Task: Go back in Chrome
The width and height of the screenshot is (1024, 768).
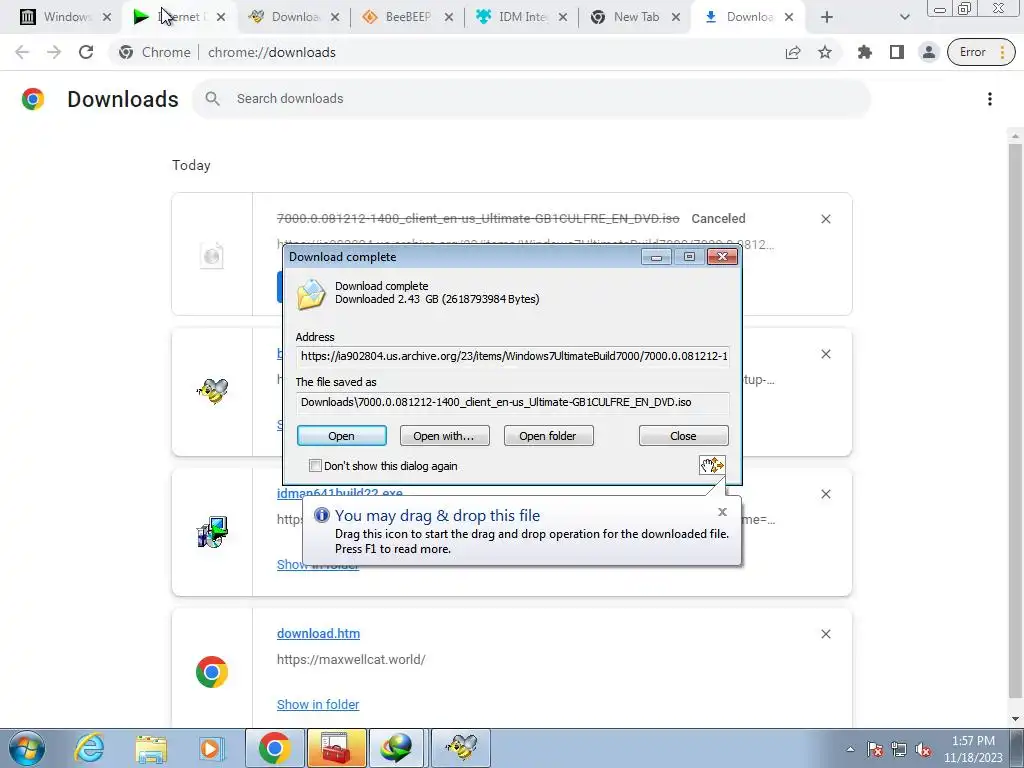Action: [22, 52]
